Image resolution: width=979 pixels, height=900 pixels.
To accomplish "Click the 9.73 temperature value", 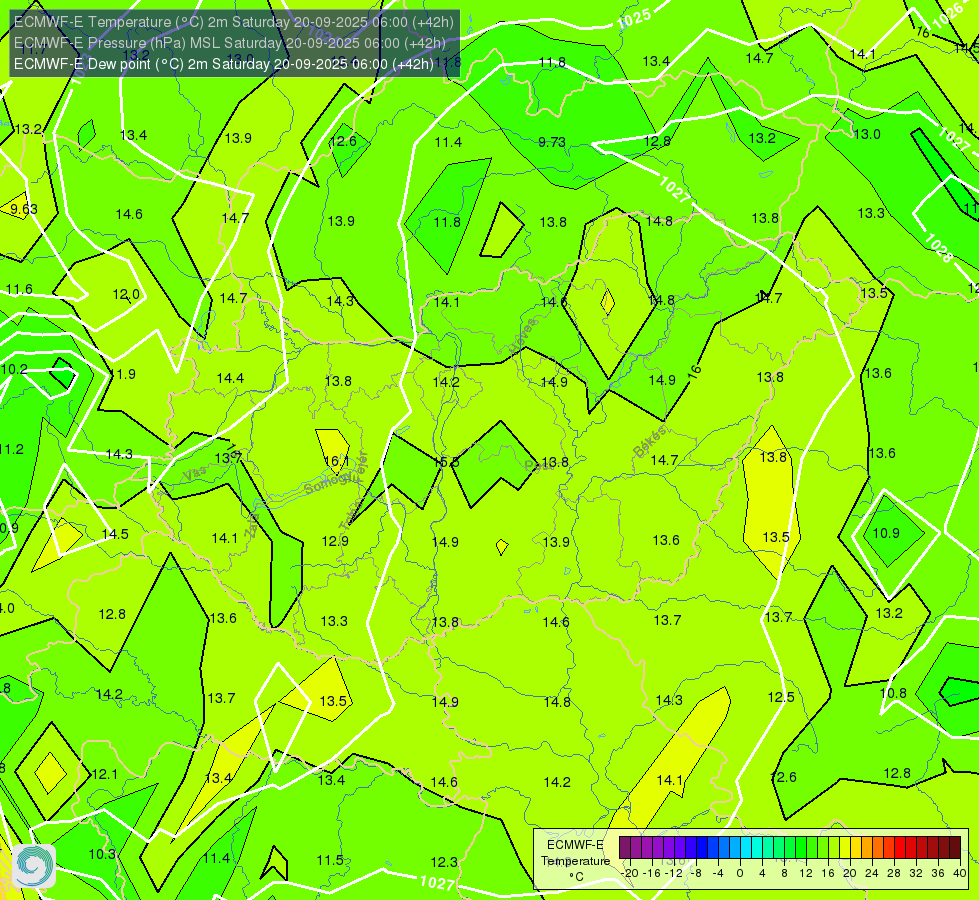I will click(552, 142).
